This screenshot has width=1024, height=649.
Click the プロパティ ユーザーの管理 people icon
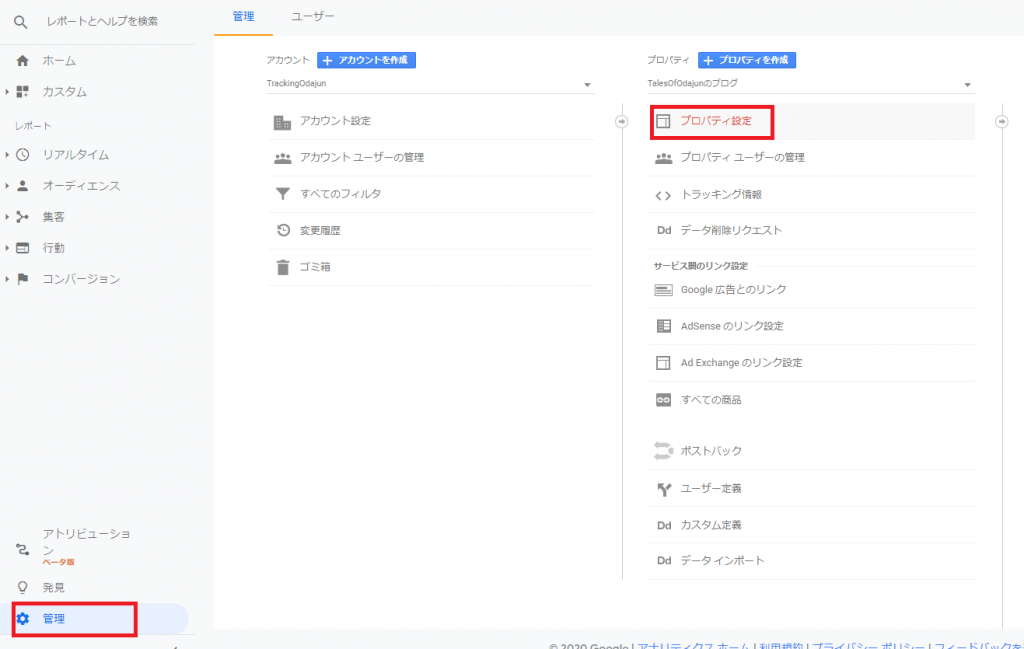664,158
